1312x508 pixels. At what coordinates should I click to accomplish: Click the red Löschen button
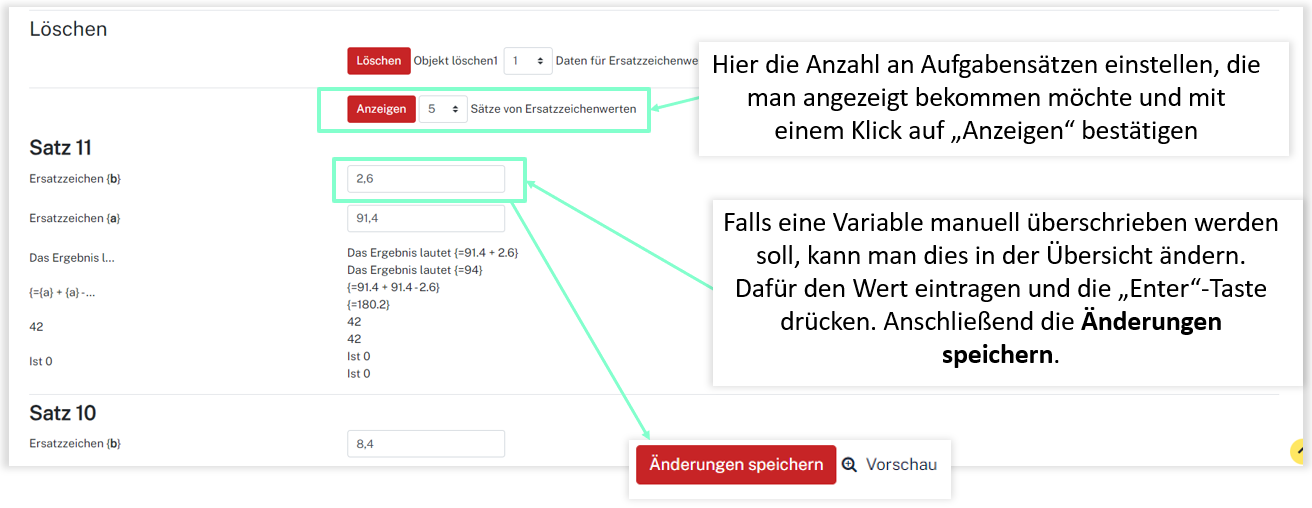point(379,61)
